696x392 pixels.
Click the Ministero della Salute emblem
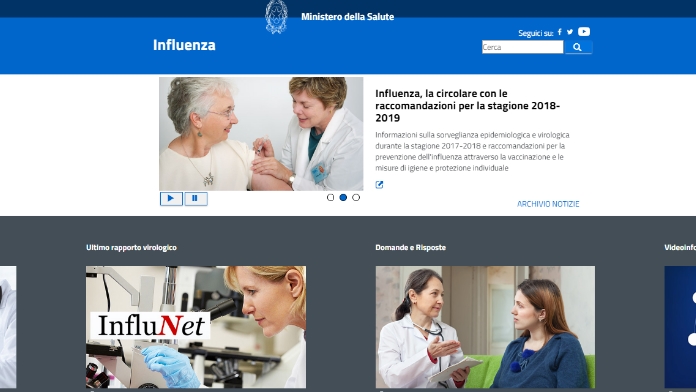point(276,17)
